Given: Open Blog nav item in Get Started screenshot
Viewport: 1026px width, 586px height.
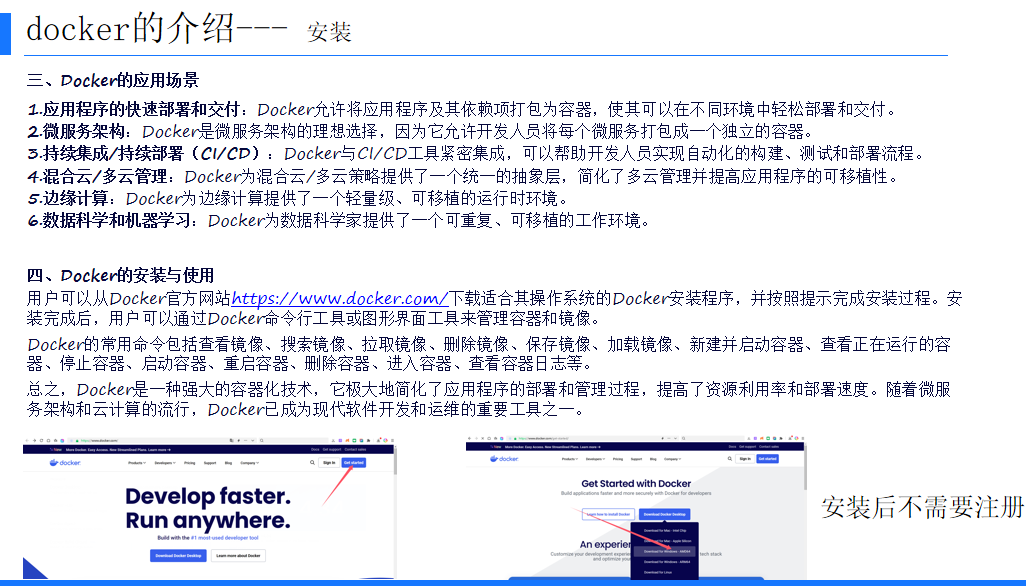Looking at the screenshot, I should coord(653,459).
